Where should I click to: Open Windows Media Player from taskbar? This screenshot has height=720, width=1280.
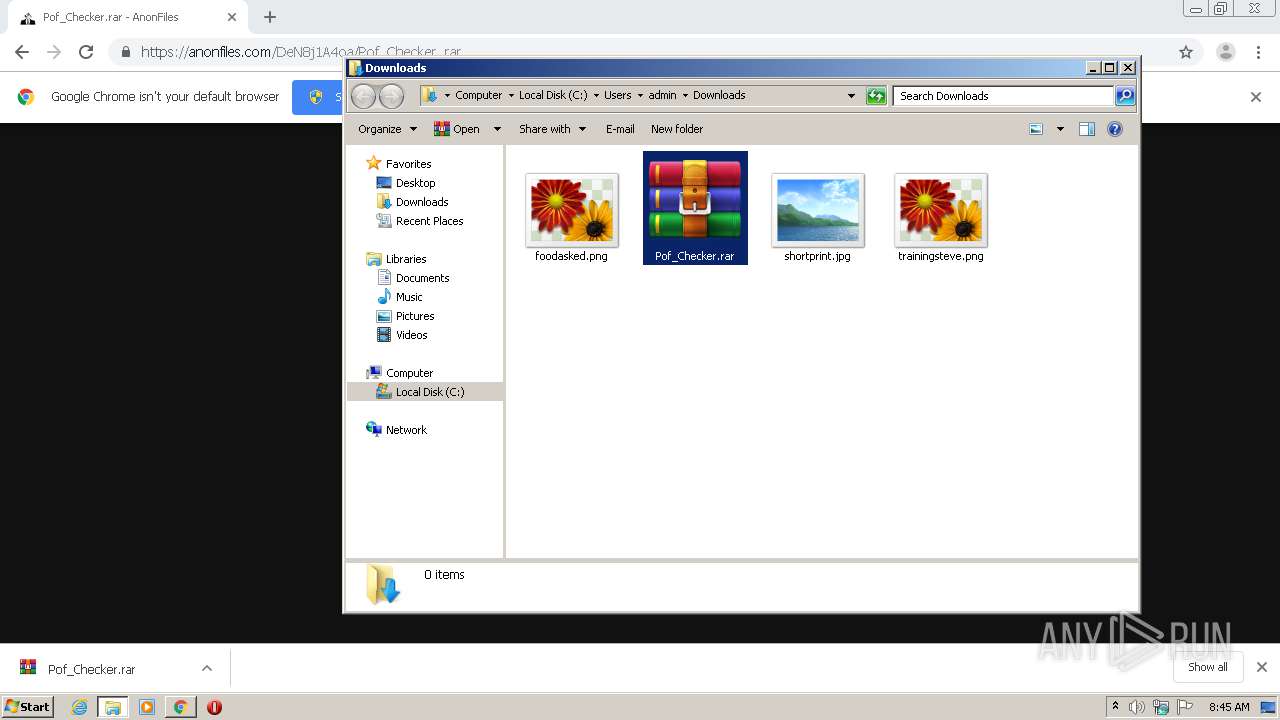(x=147, y=707)
